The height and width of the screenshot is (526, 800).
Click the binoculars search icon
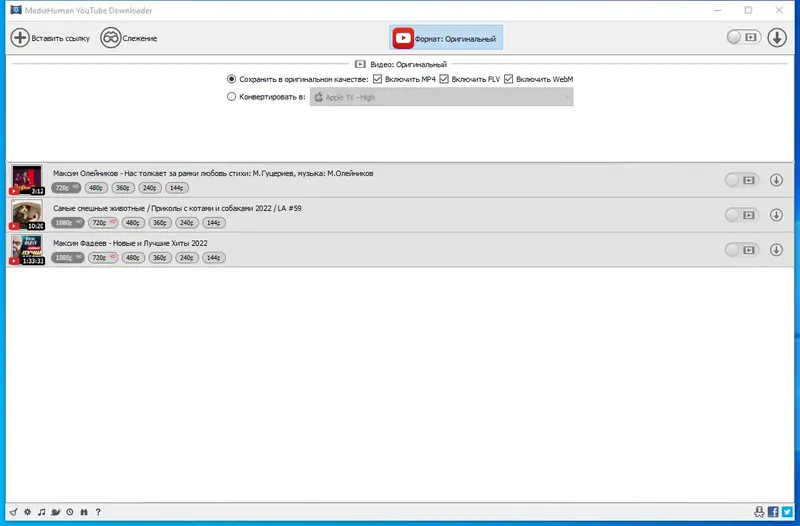tap(84, 512)
